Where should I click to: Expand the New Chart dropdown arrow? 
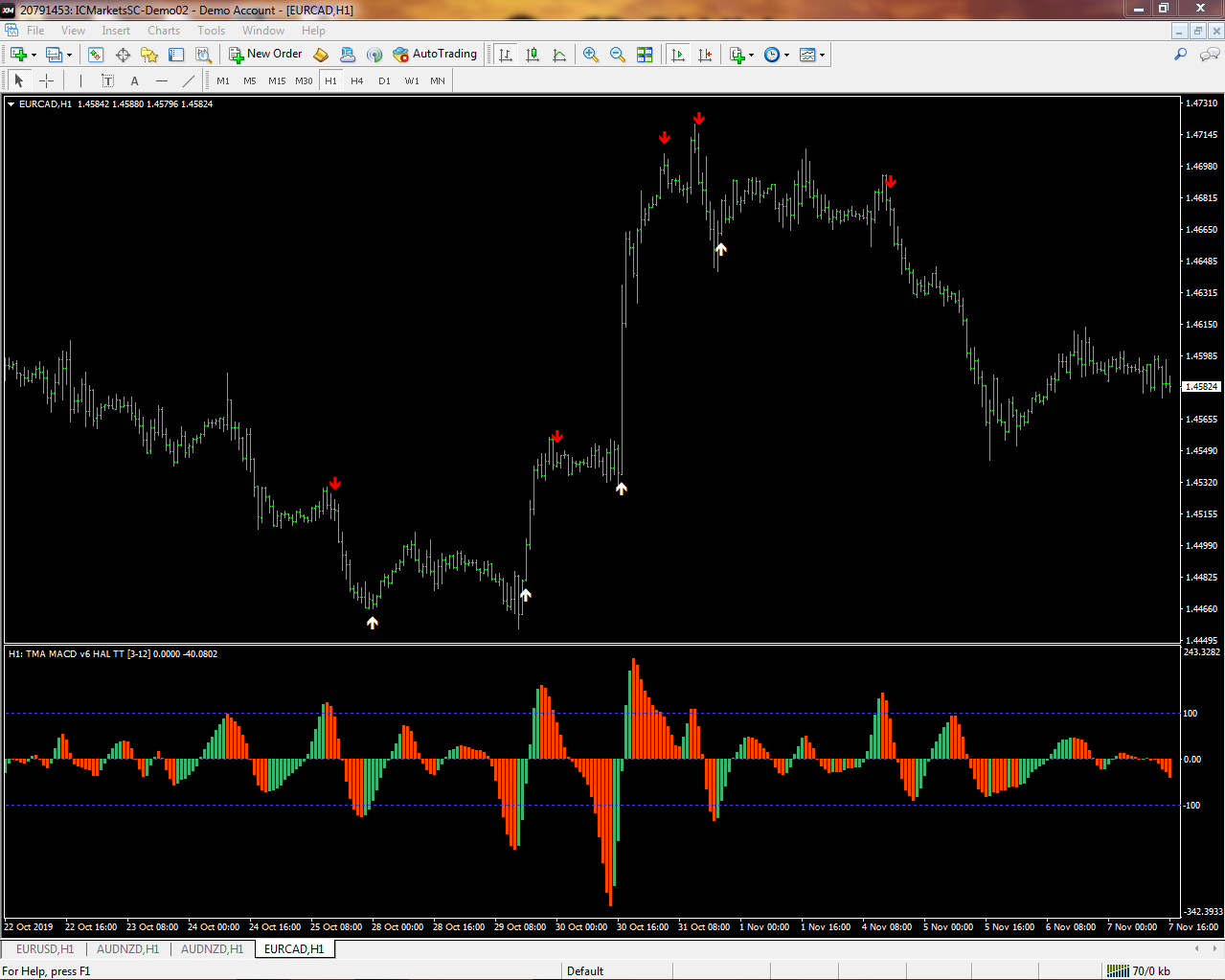point(34,55)
